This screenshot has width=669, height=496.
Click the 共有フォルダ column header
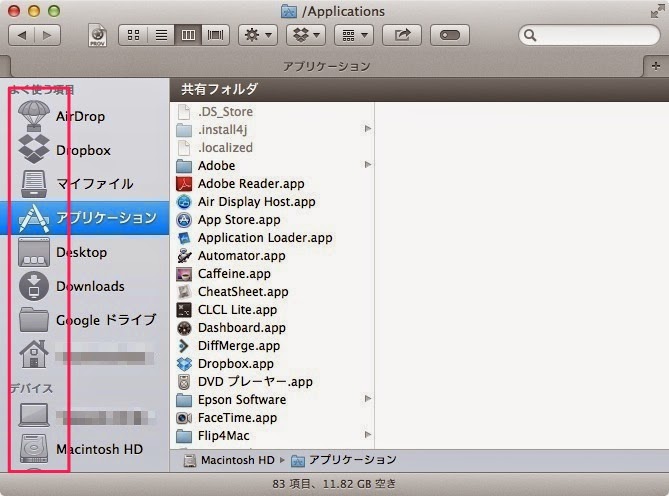[419, 89]
